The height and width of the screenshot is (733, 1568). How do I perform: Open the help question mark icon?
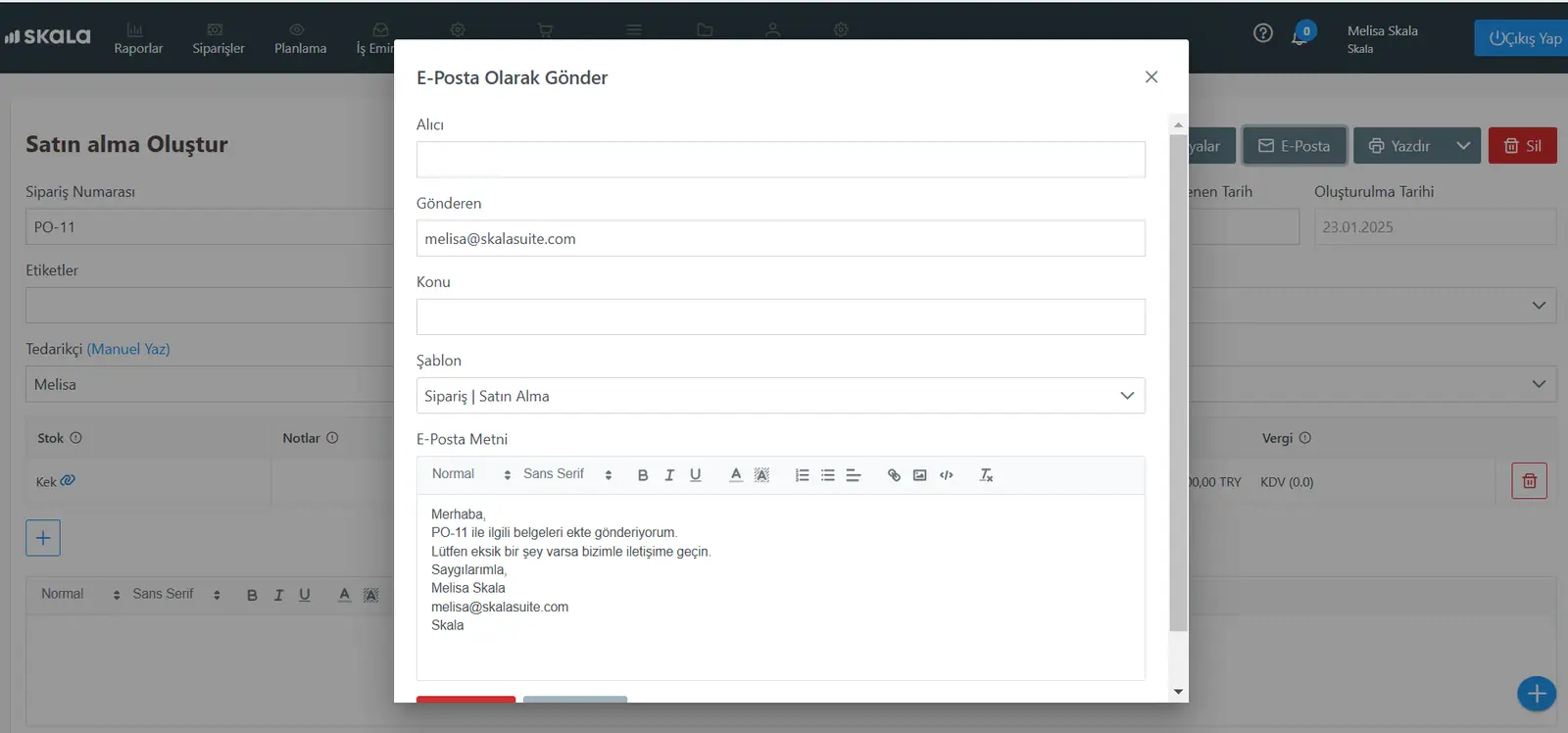(1263, 33)
